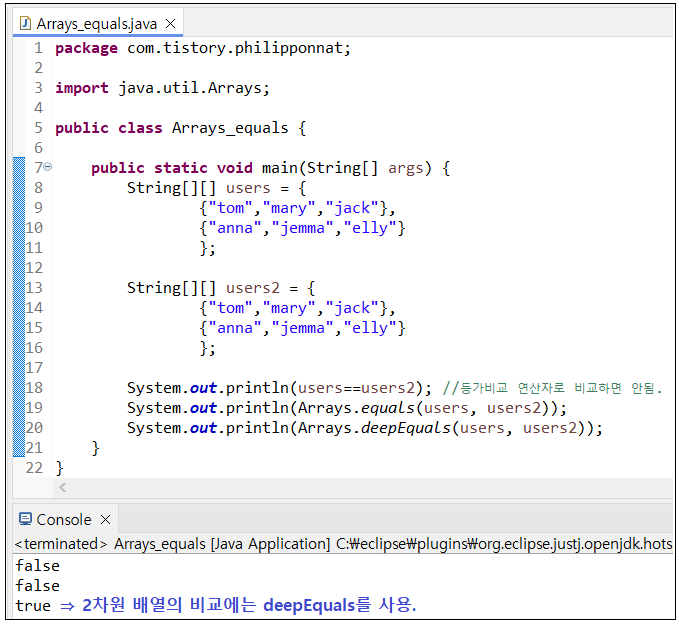The height and width of the screenshot is (624, 679).
Task: Click line number 22 in the gutter
Action: point(34,468)
